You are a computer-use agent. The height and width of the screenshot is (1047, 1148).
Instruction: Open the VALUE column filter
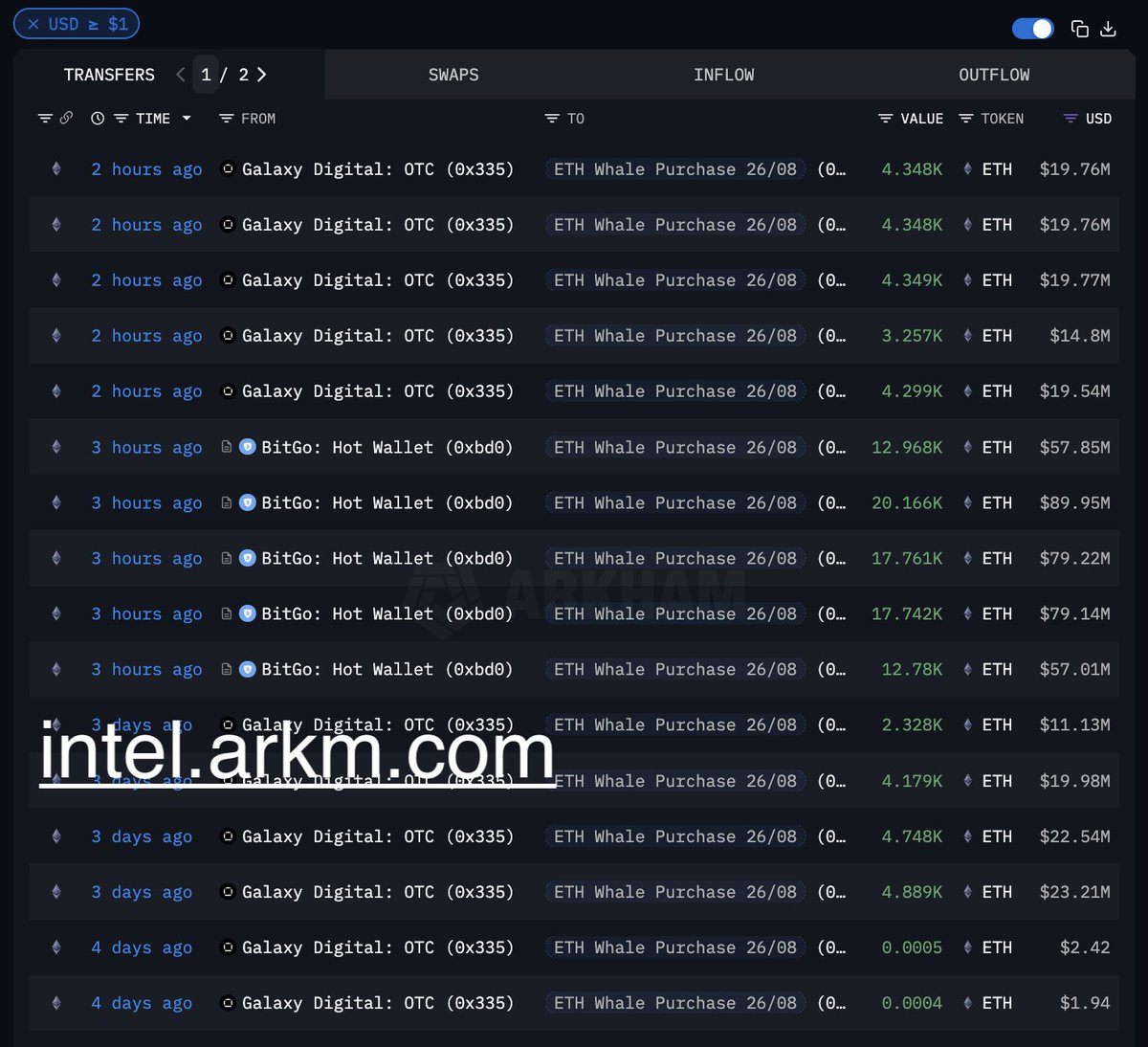tap(886, 119)
